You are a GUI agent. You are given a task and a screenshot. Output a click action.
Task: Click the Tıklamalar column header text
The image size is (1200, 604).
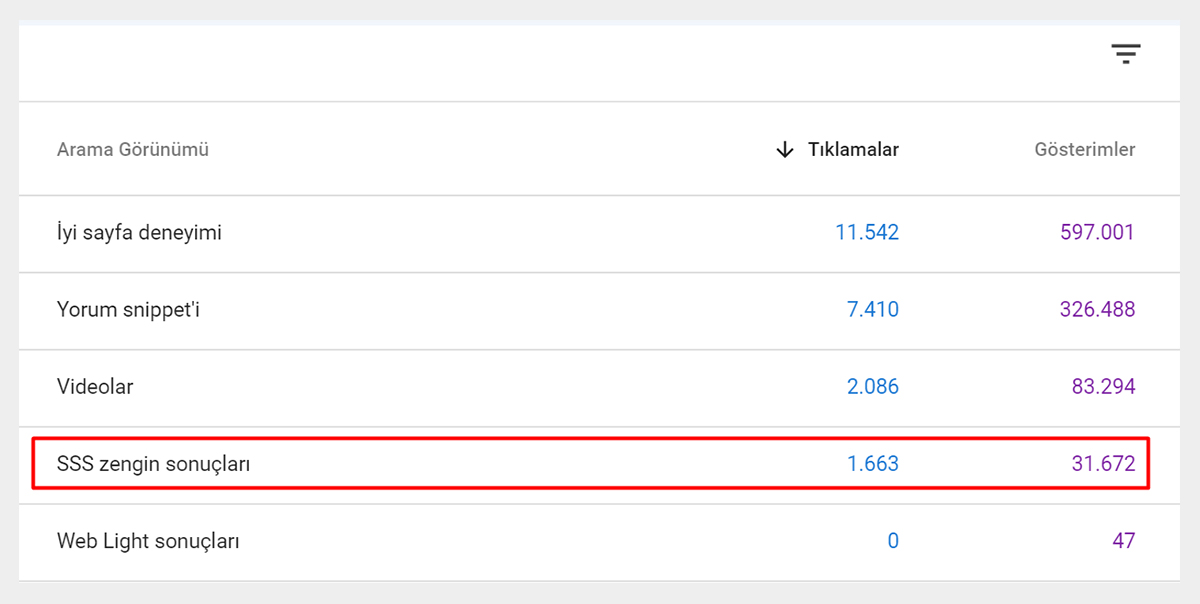pos(853,150)
